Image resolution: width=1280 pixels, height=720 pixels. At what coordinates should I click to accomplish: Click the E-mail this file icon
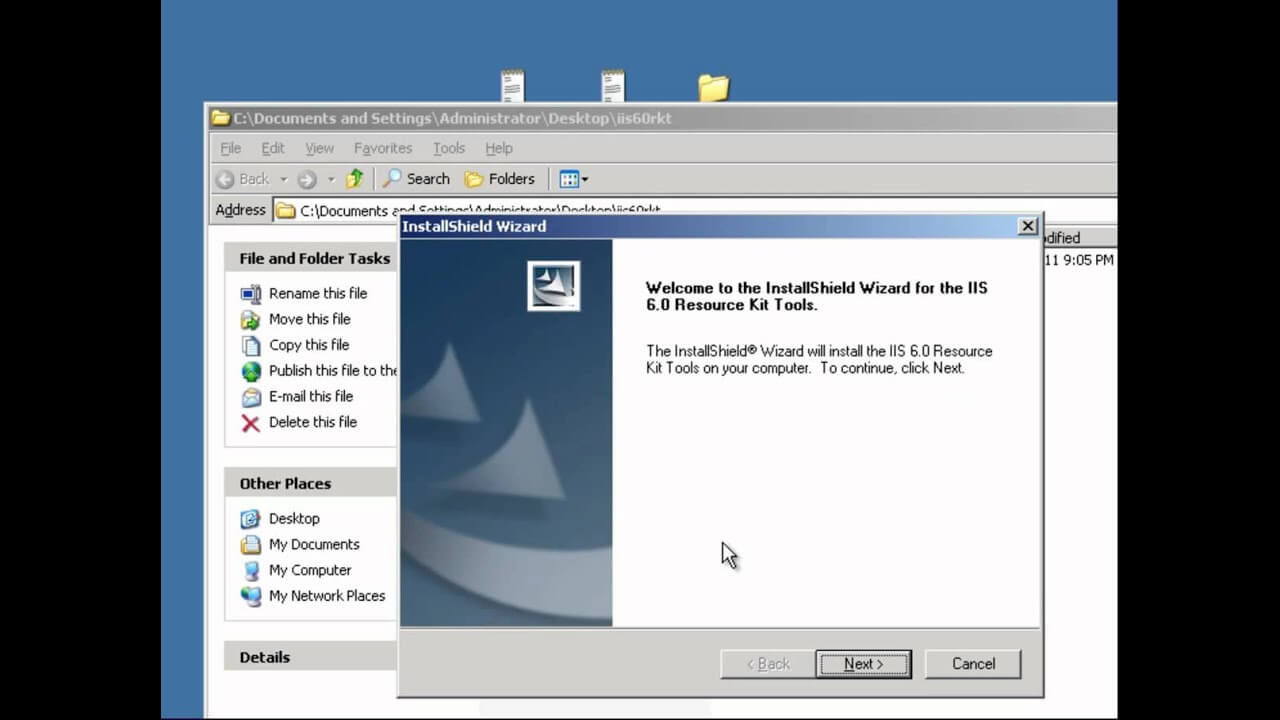251,397
